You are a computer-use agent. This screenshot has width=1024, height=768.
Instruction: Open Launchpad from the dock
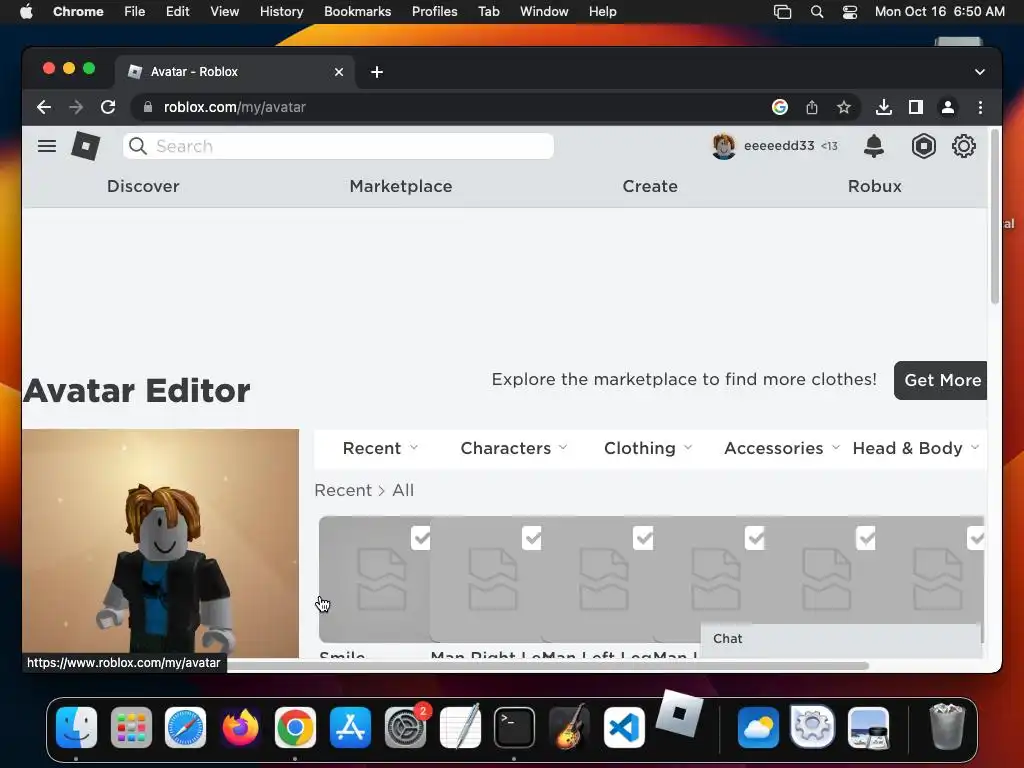pyautogui.click(x=131, y=727)
